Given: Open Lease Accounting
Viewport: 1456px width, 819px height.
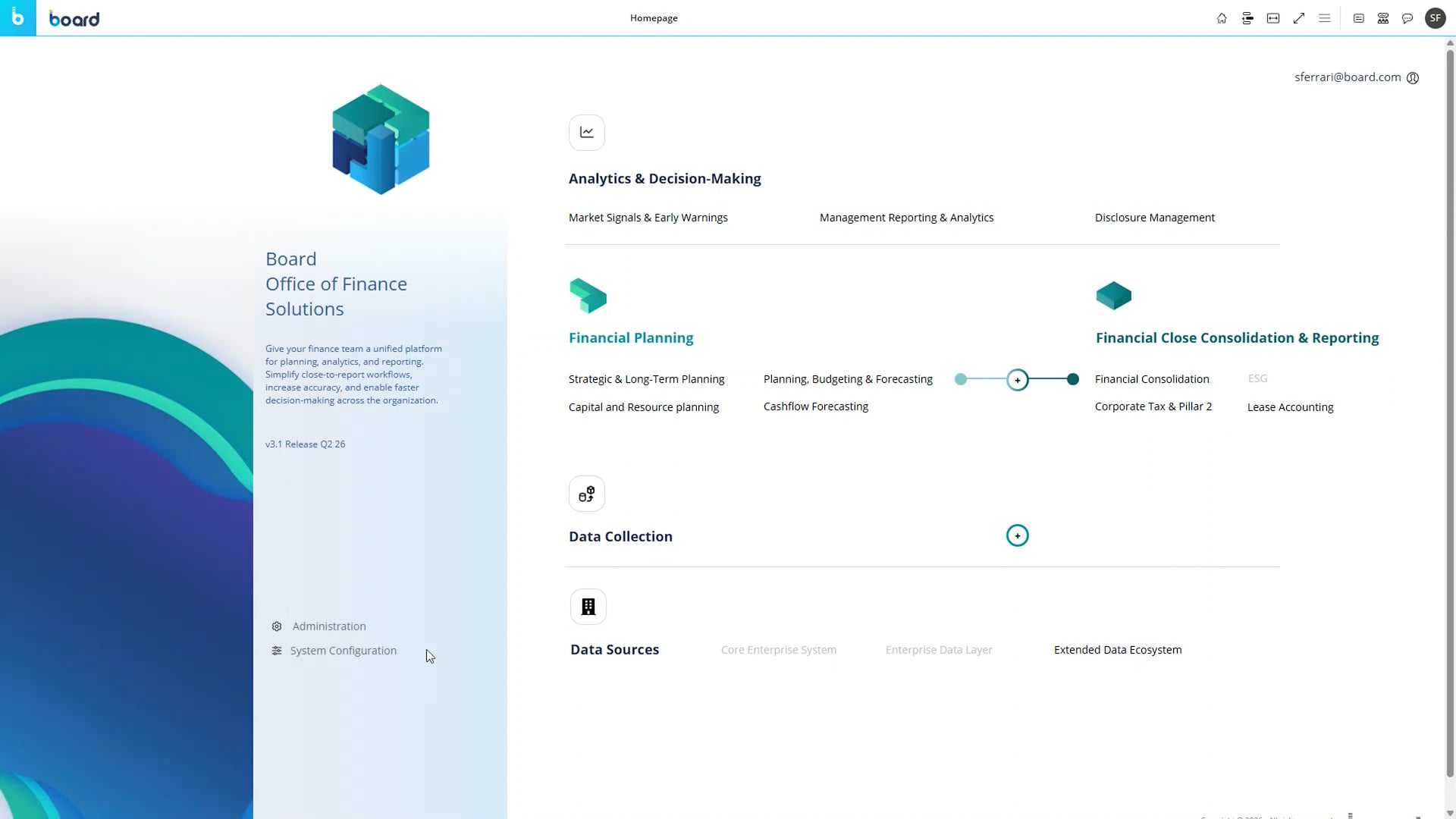Looking at the screenshot, I should click(x=1290, y=407).
